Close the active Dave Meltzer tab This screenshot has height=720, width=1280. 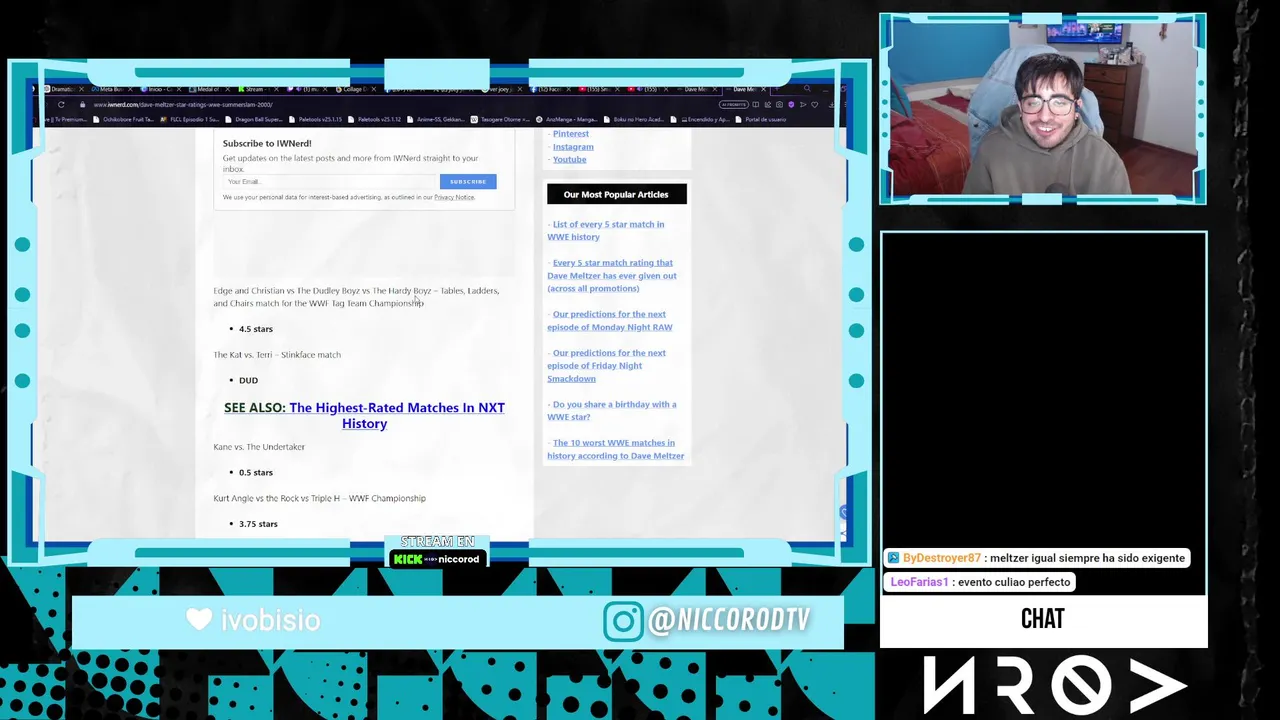coord(763,89)
